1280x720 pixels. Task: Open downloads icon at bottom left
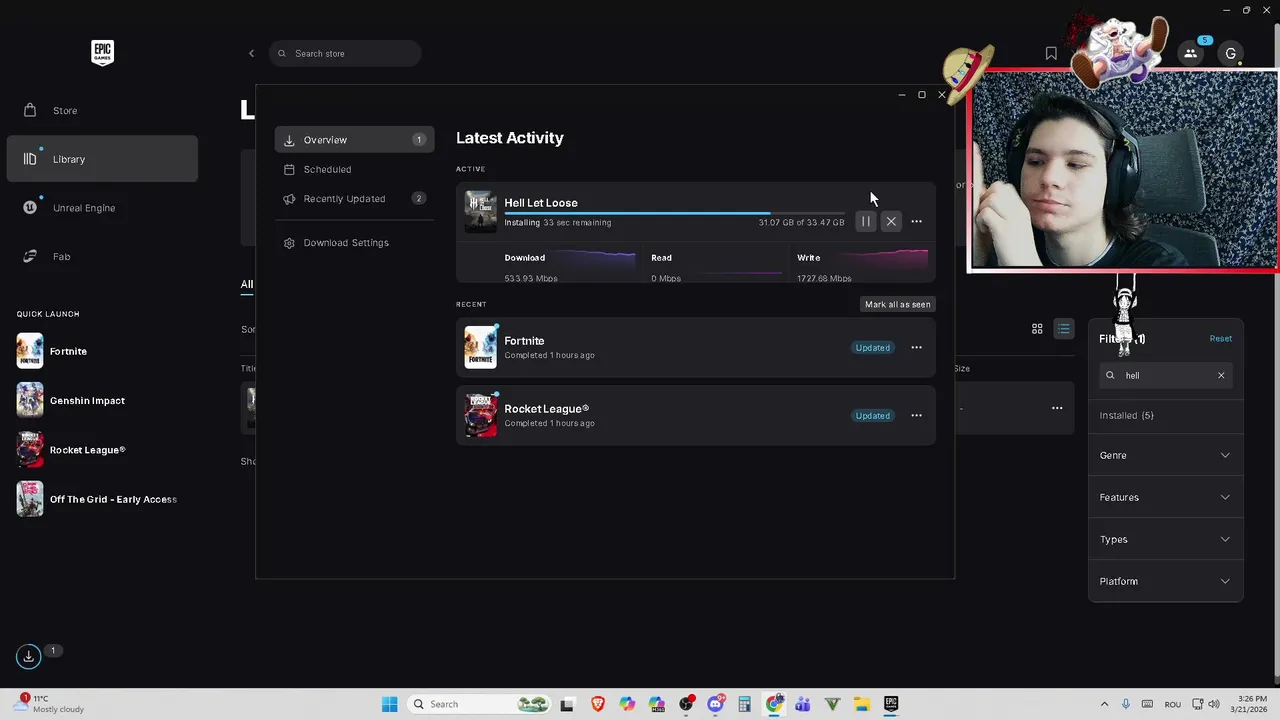(x=28, y=656)
